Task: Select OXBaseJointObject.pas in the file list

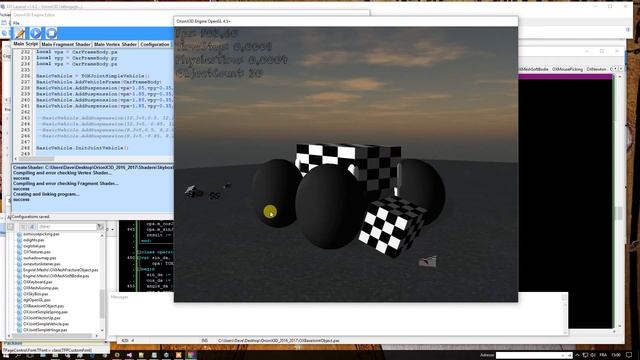Action: click(43, 306)
